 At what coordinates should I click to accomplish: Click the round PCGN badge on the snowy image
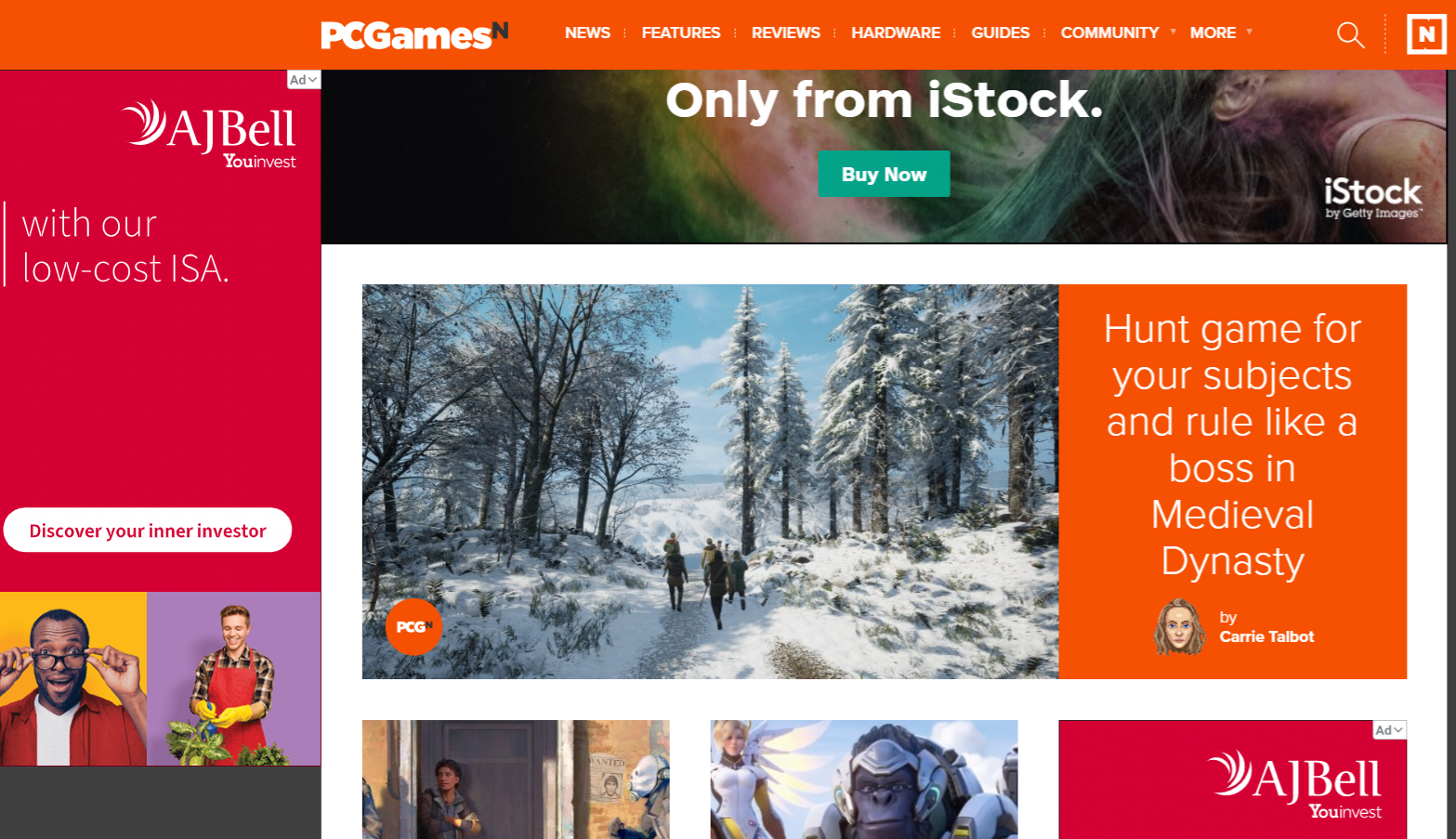pyautogui.click(x=413, y=627)
